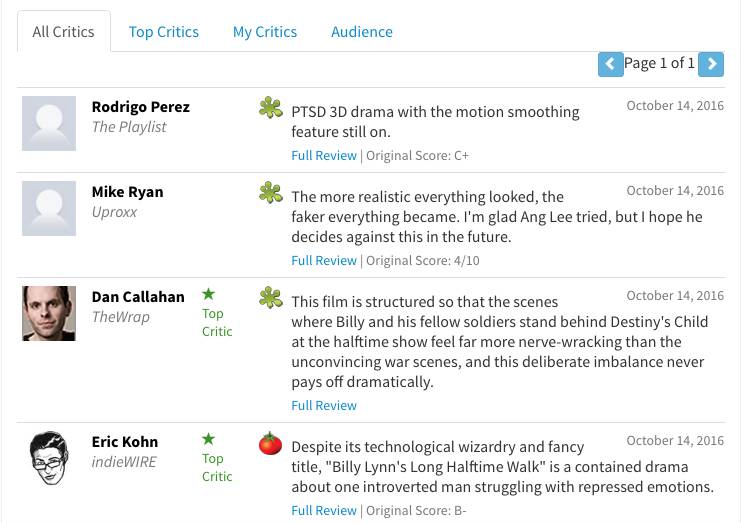The width and height of the screenshot is (744, 523).
Task: Switch to the Top Critics tab
Action: pos(163,32)
